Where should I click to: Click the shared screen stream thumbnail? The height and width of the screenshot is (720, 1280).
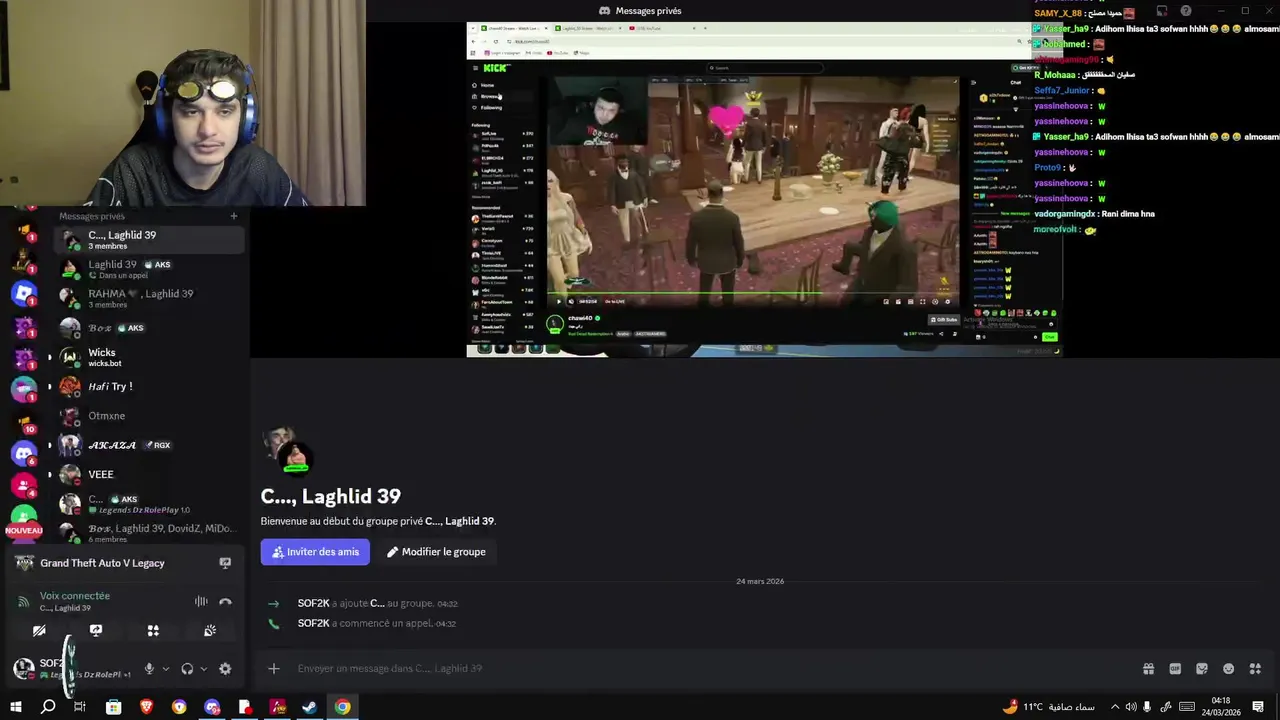coord(765,189)
